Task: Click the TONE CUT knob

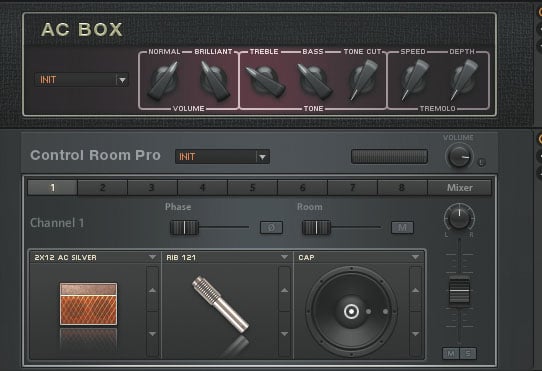Action: [363, 80]
